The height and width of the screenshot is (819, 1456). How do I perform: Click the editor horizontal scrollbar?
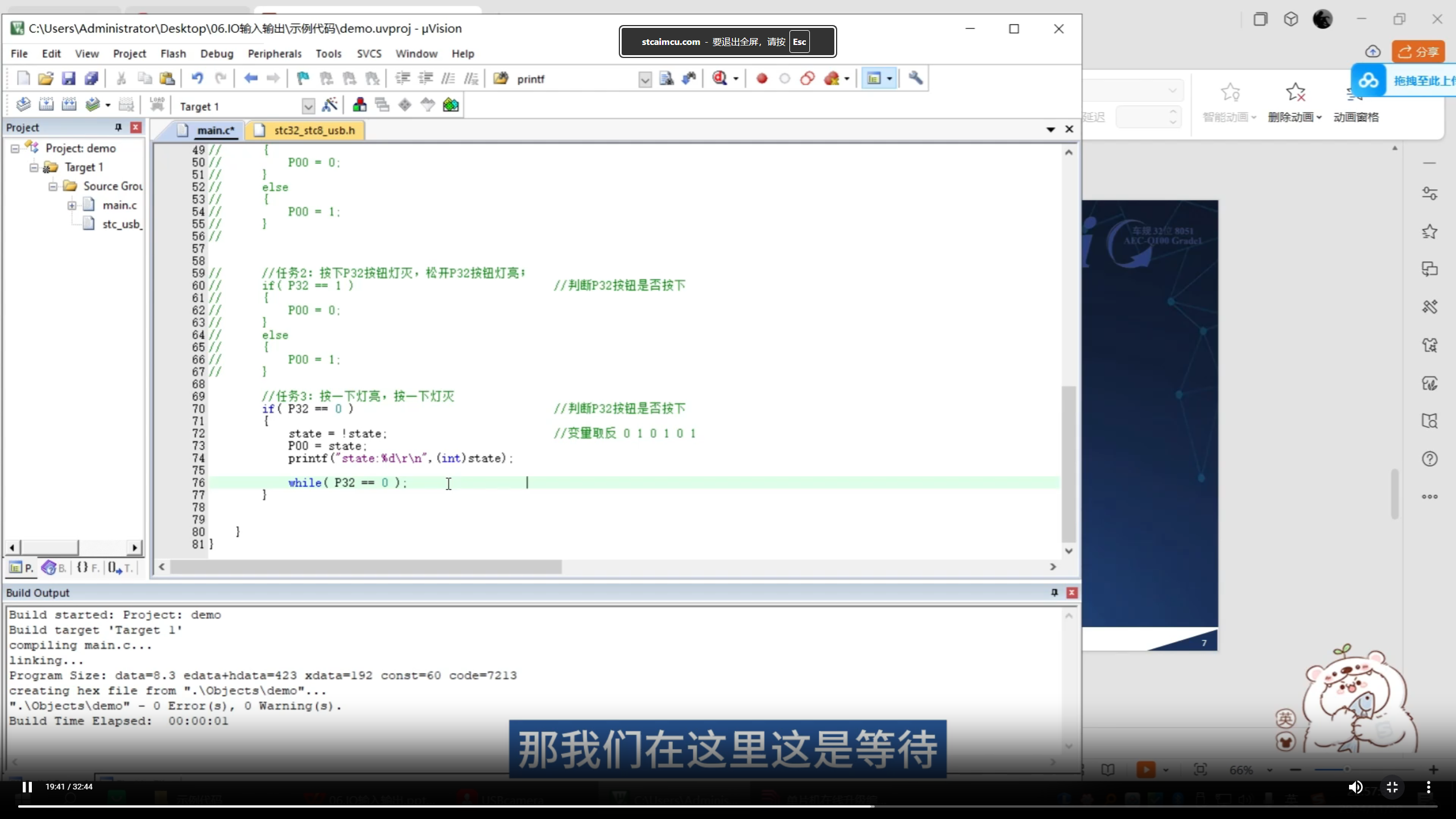[365, 567]
